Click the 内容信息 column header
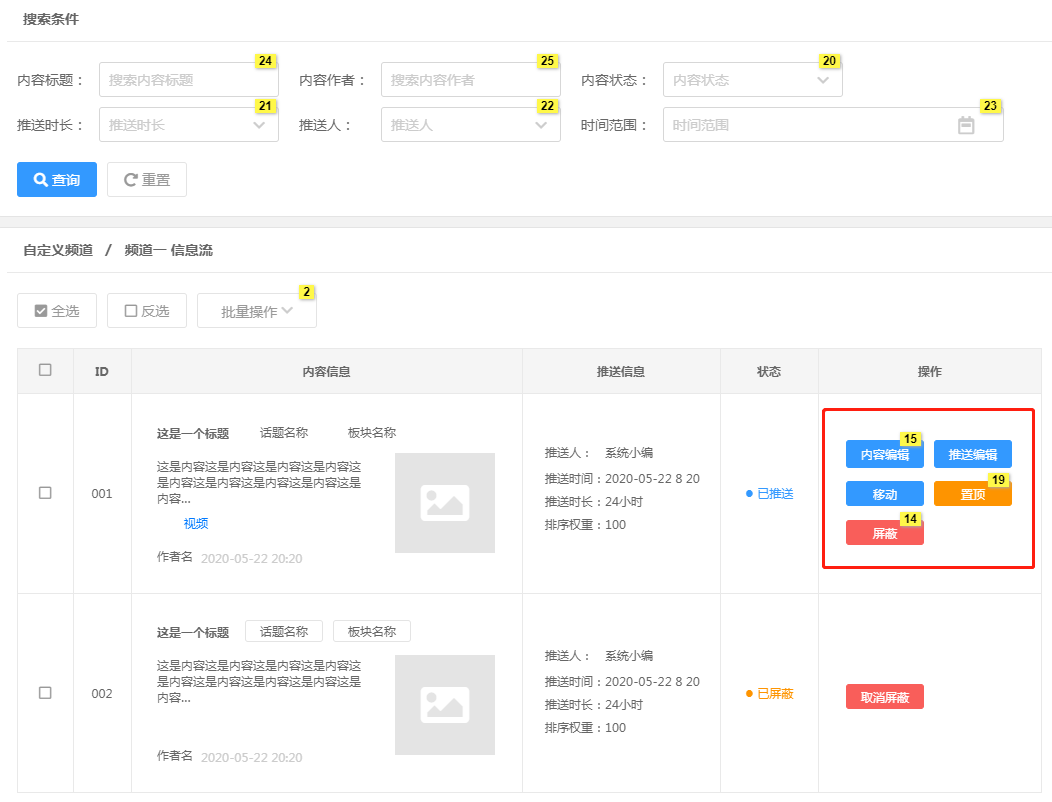This screenshot has width=1052, height=802. (x=326, y=371)
